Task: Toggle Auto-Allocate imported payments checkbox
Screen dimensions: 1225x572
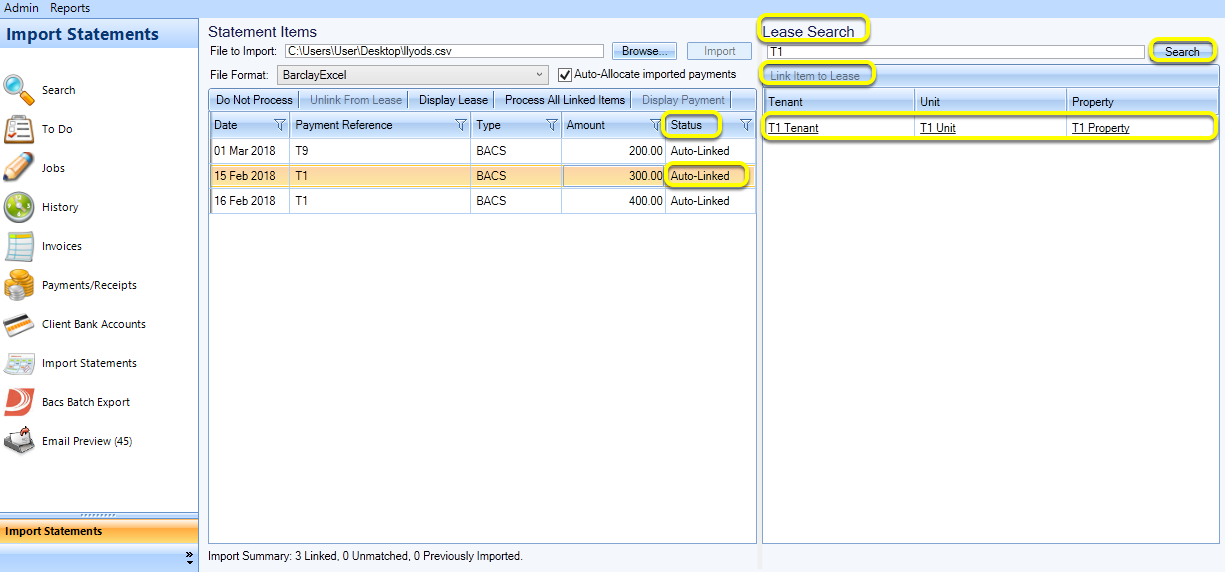Action: pyautogui.click(x=565, y=74)
